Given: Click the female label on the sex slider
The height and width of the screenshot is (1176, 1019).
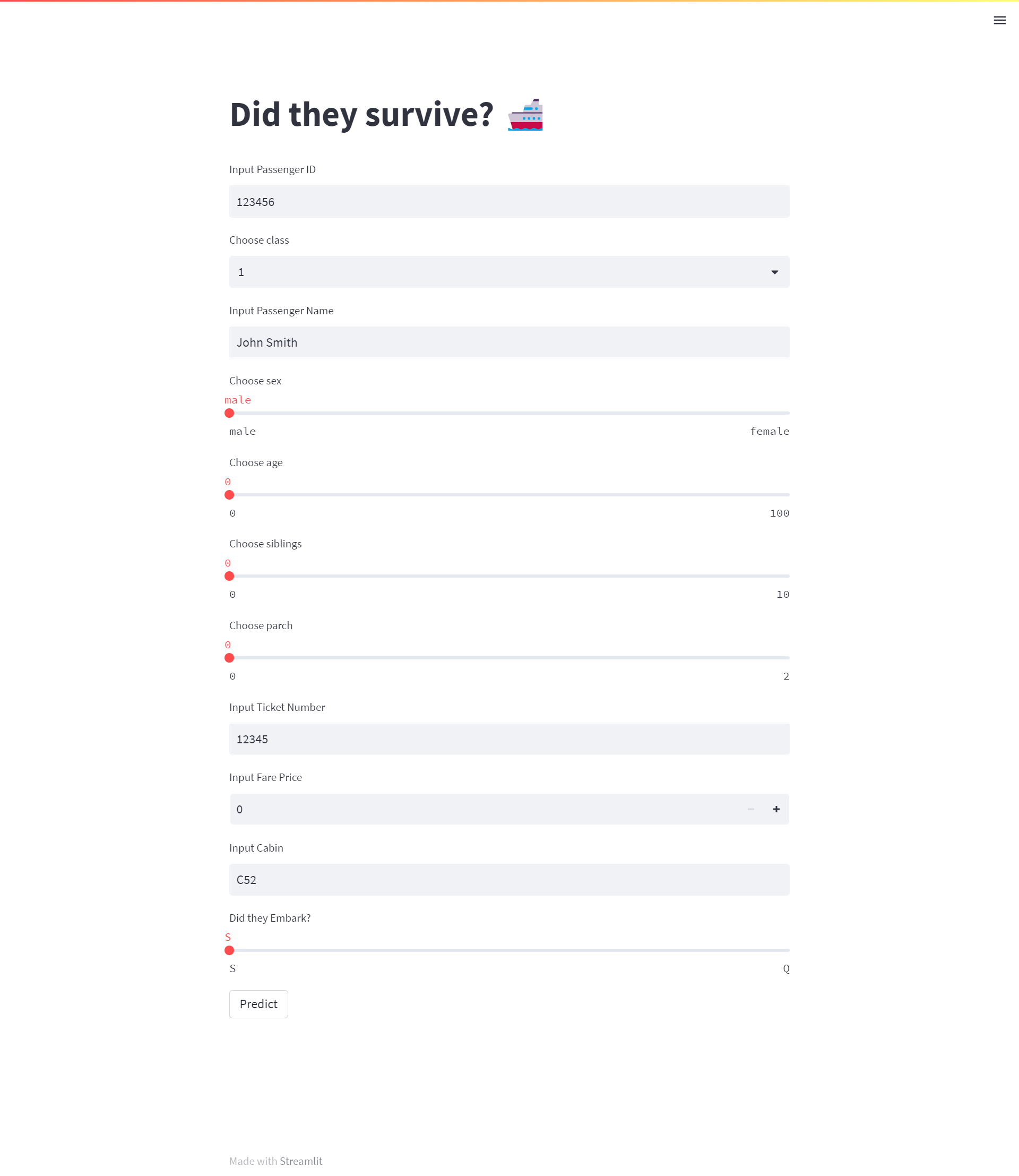Looking at the screenshot, I should coord(770,431).
